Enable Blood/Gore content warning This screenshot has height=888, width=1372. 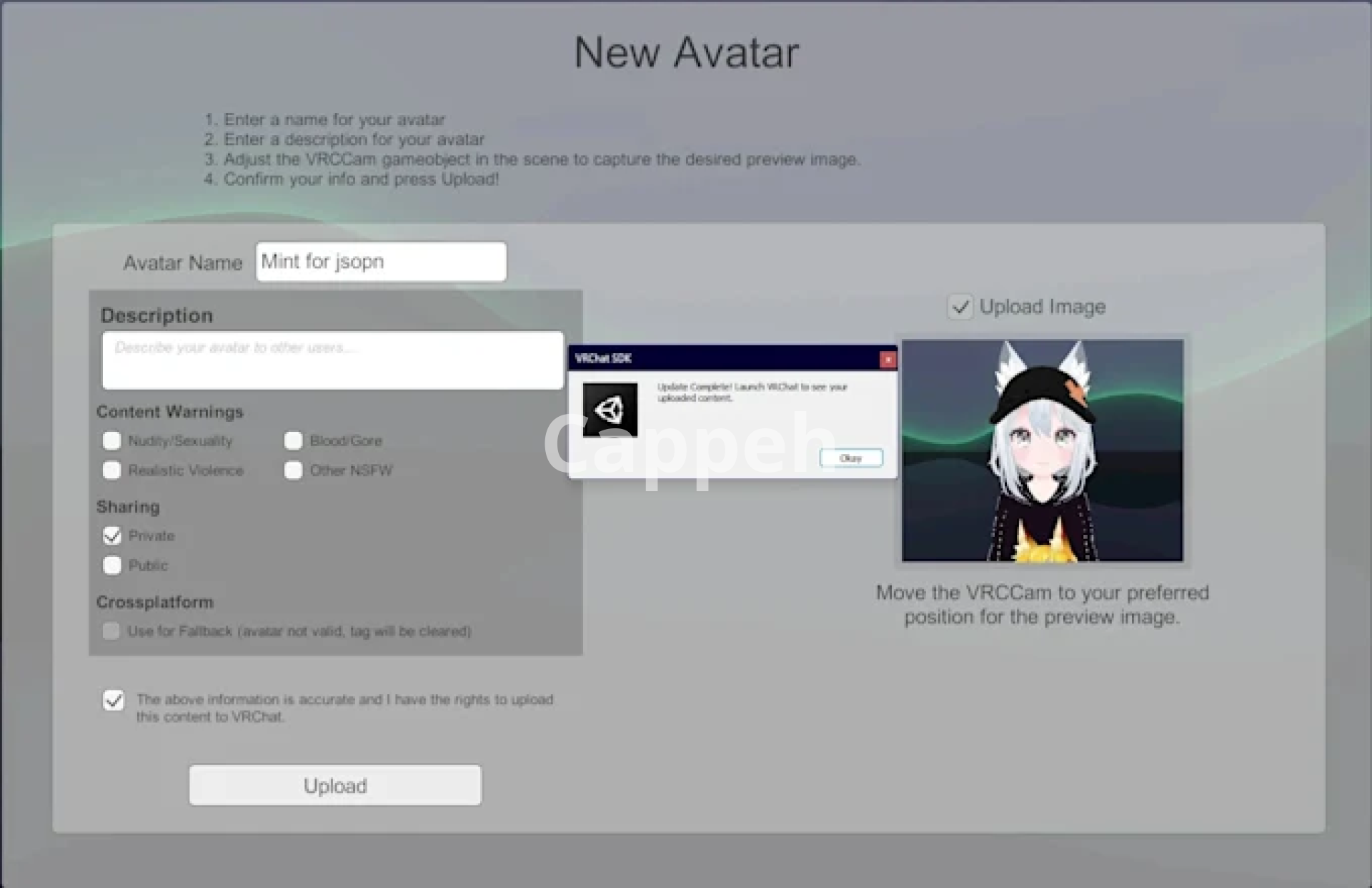pyautogui.click(x=293, y=440)
